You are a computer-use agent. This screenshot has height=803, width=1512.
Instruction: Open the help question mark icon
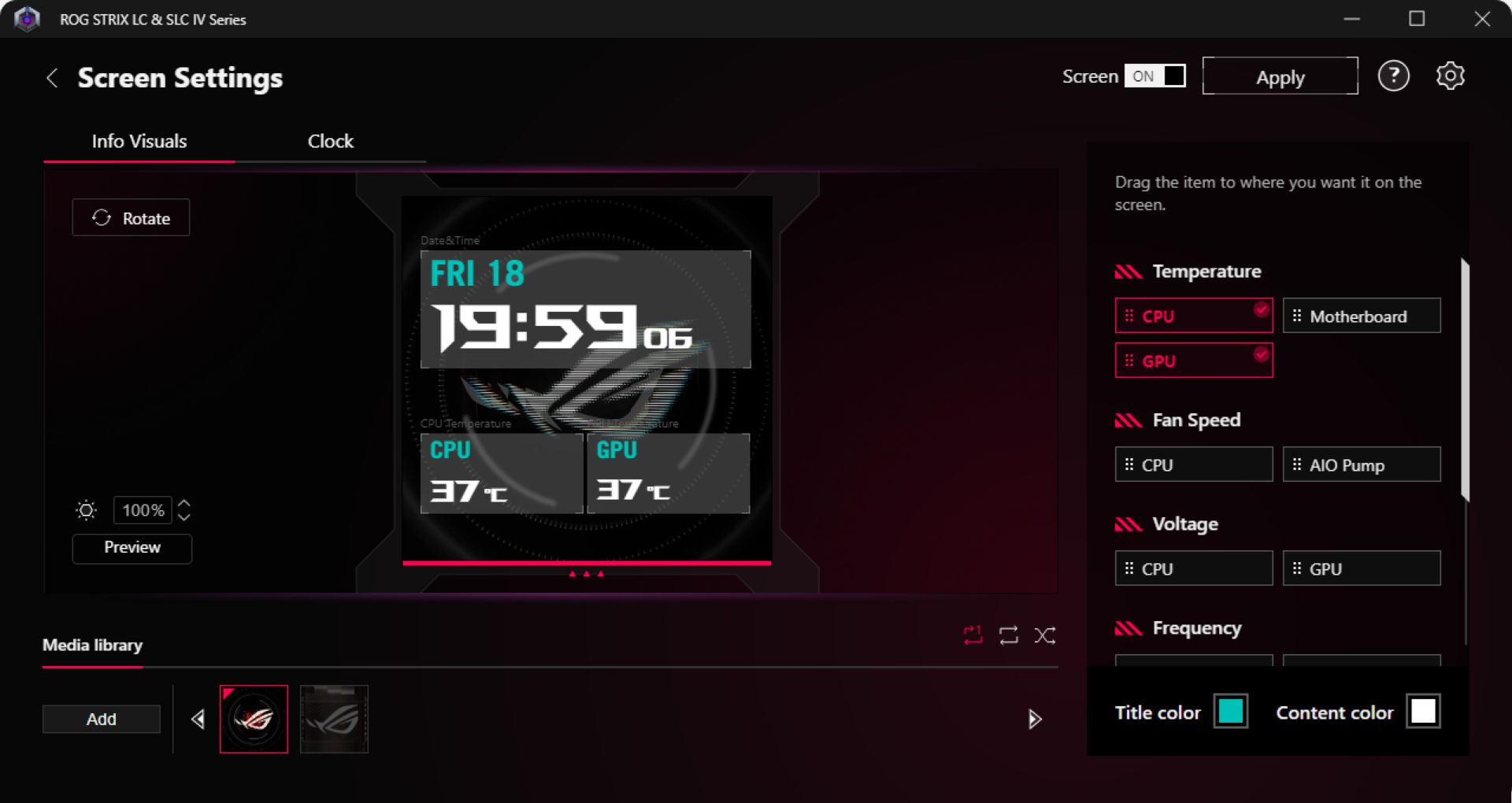[x=1393, y=76]
